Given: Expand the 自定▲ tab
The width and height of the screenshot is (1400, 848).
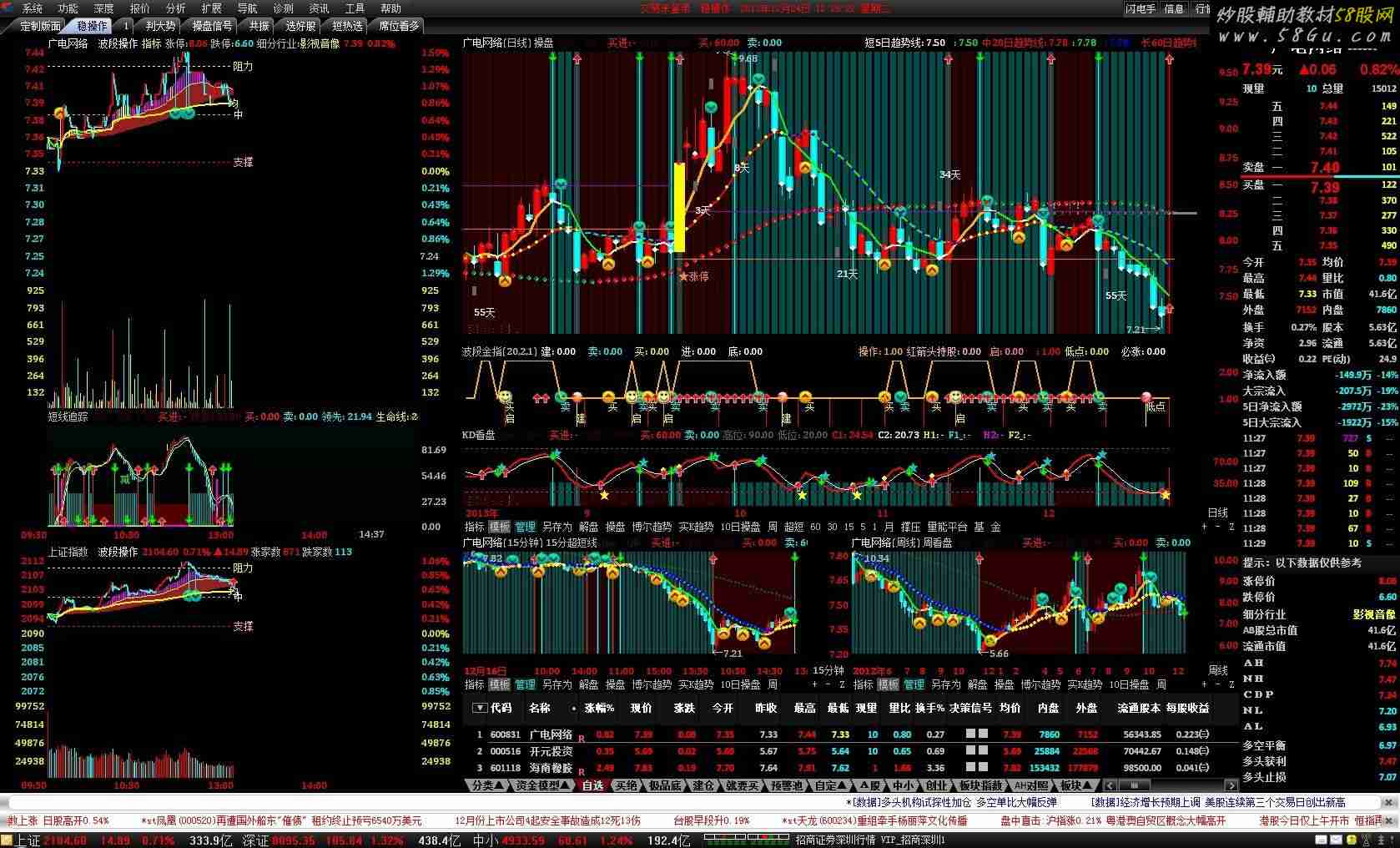Looking at the screenshot, I should (x=831, y=785).
